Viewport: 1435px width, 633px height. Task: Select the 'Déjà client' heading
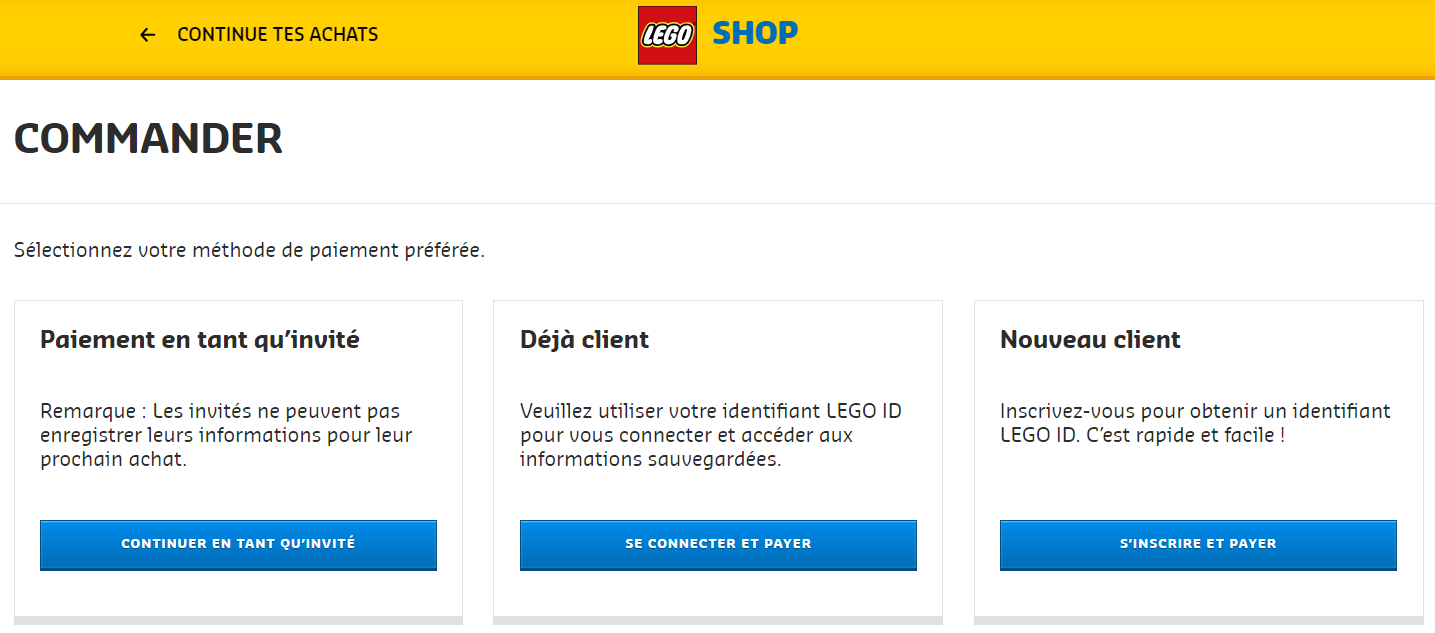[584, 340]
